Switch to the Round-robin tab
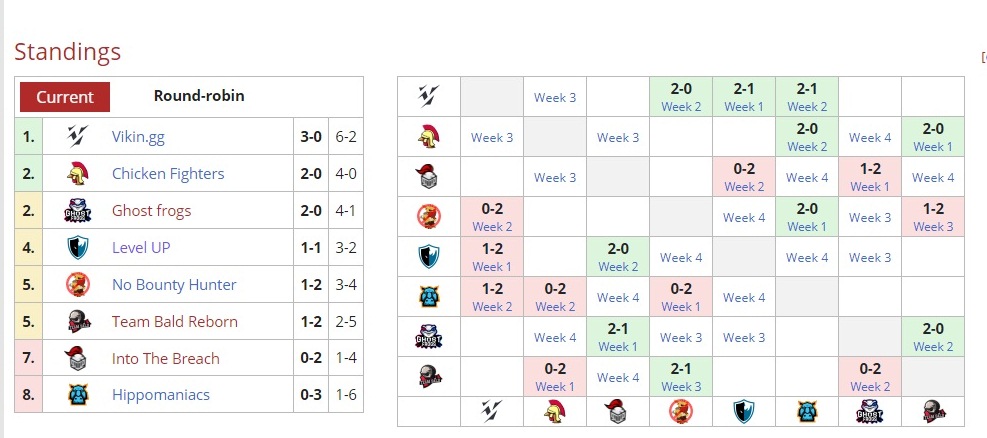 point(199,96)
